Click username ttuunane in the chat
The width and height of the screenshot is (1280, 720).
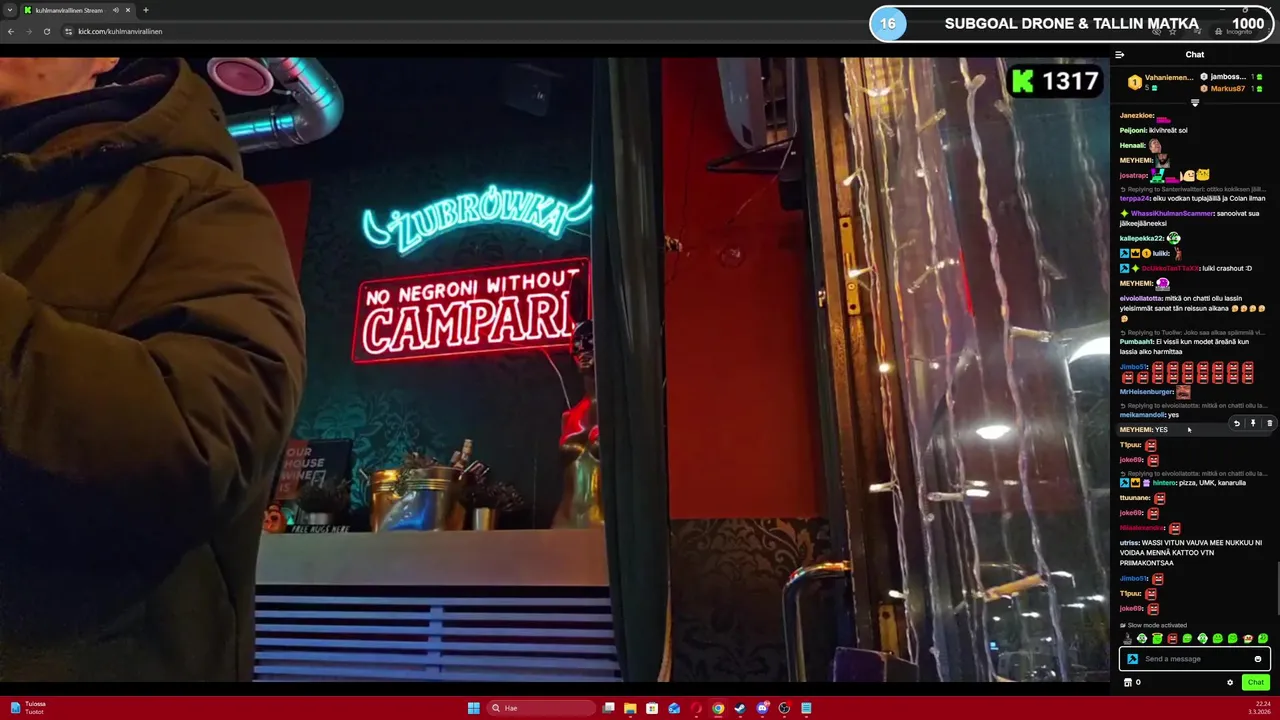coord(1135,498)
